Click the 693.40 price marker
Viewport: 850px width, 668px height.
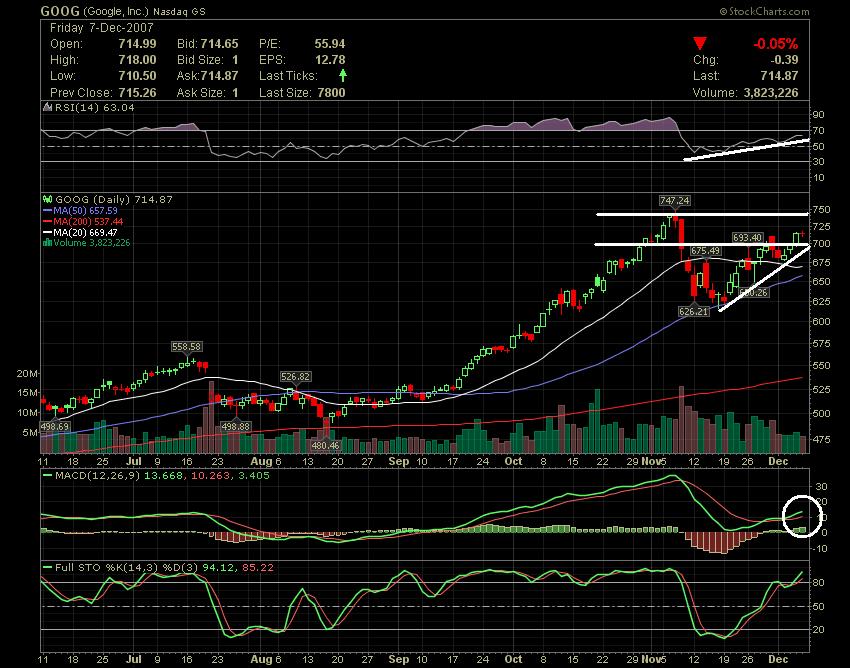pos(747,237)
